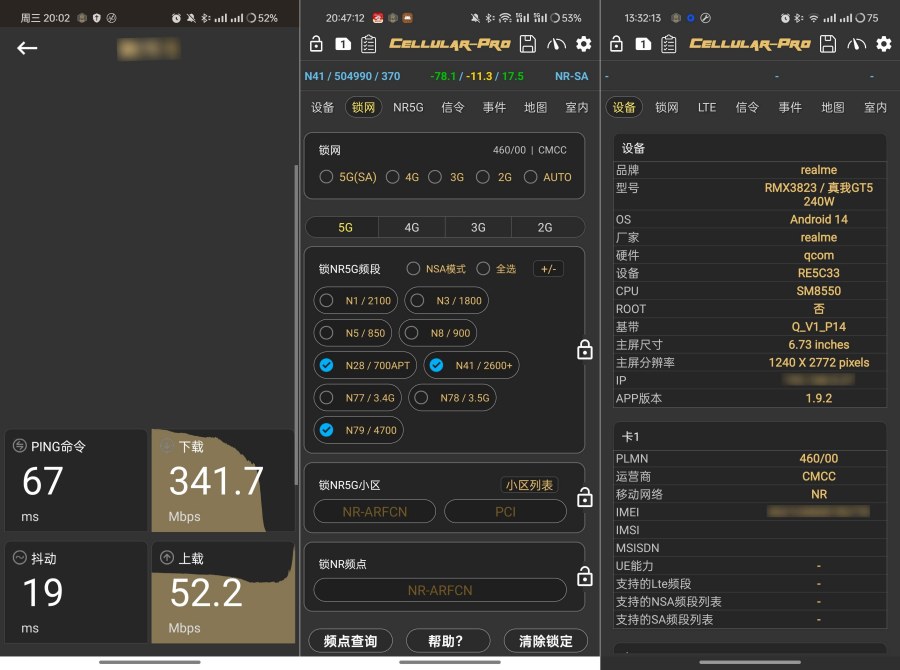Check the 全选 select-all option
This screenshot has width=900, height=670.
(483, 268)
